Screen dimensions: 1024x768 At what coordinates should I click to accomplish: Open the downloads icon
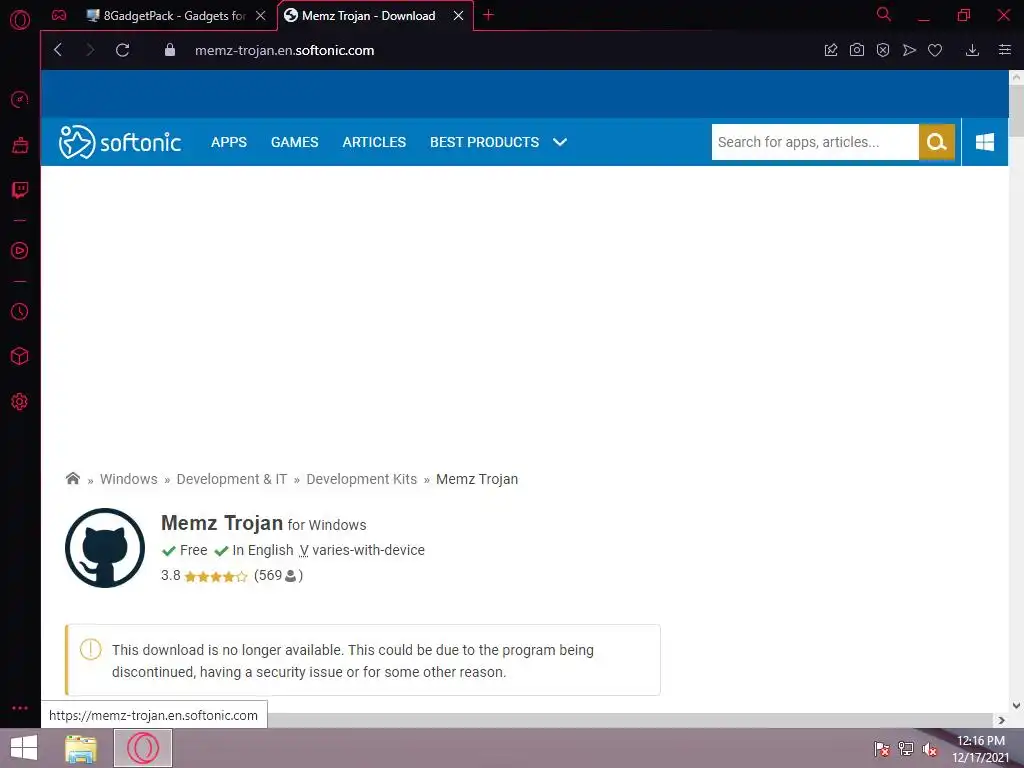[972, 50]
